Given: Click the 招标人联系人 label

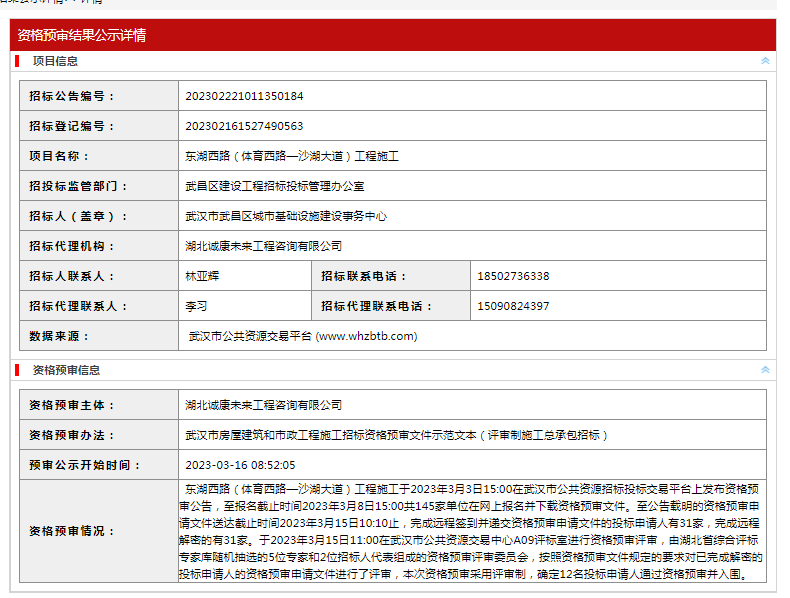Looking at the screenshot, I should (72, 276).
